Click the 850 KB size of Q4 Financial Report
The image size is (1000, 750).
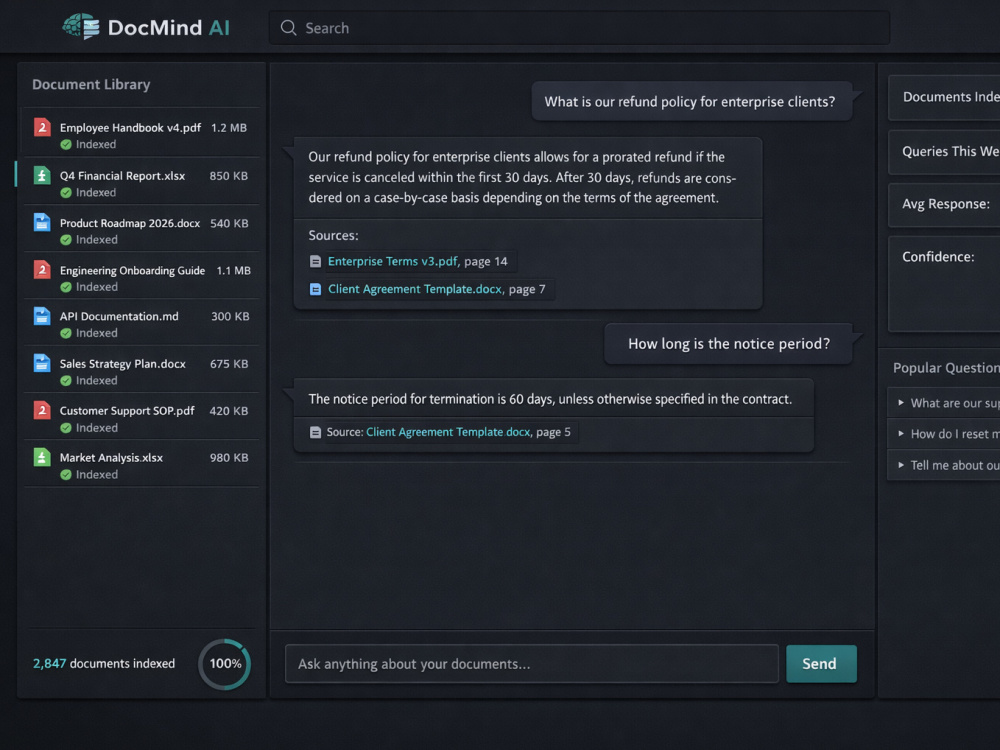(x=229, y=175)
